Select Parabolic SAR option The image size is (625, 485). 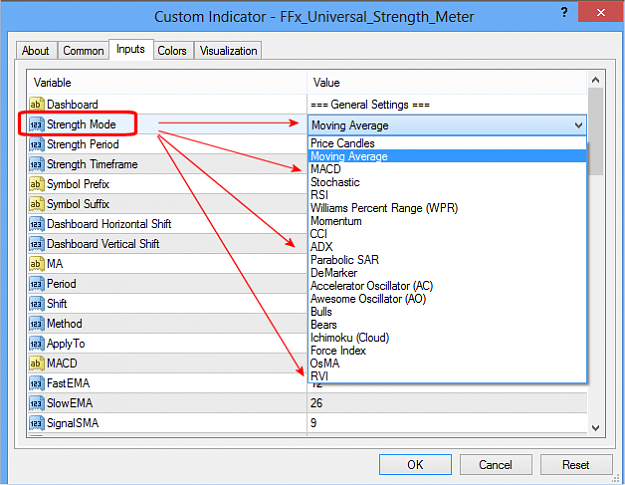click(x=447, y=260)
